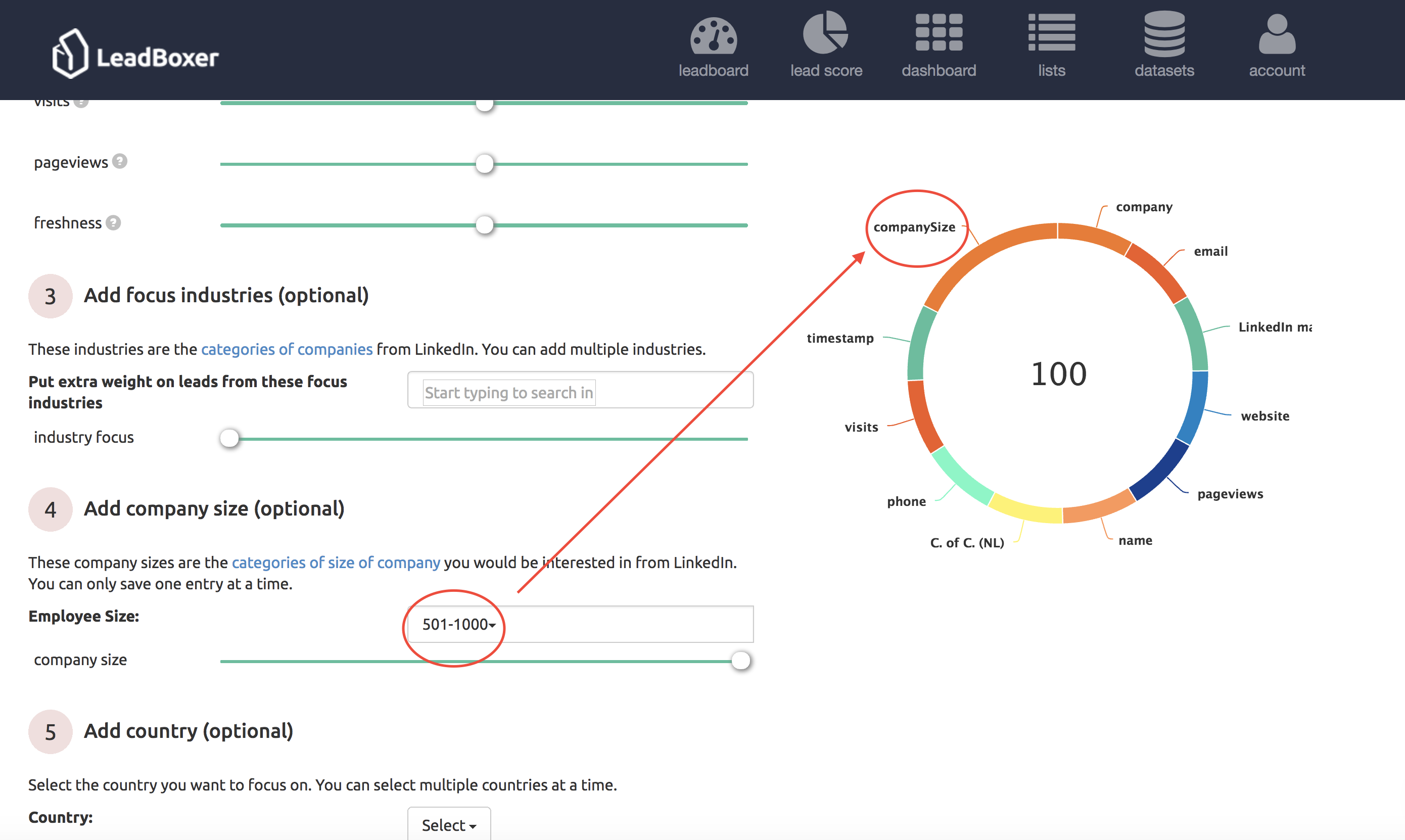
Task: Click the help icon next to freshness
Action: (115, 223)
